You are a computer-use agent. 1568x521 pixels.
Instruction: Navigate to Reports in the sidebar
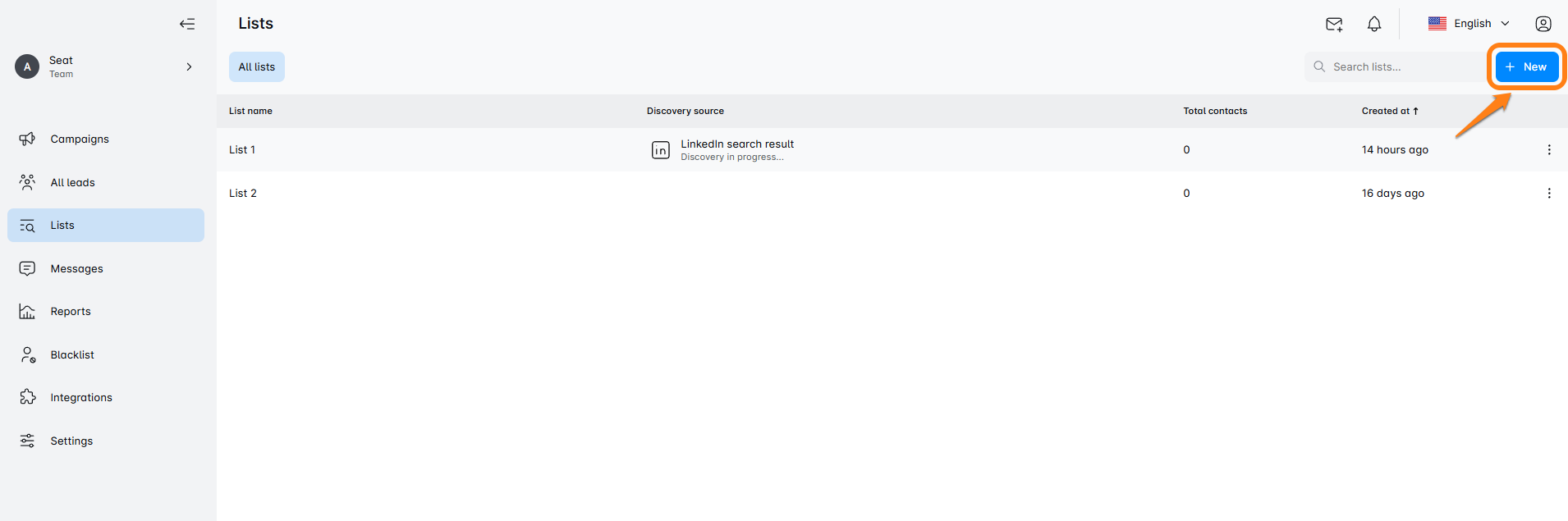71,312
